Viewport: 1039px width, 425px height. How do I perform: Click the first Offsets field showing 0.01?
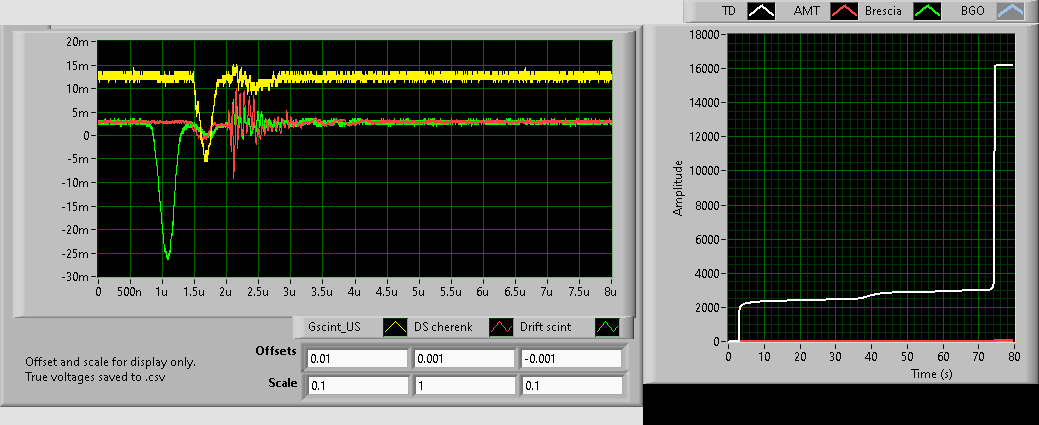(357, 358)
